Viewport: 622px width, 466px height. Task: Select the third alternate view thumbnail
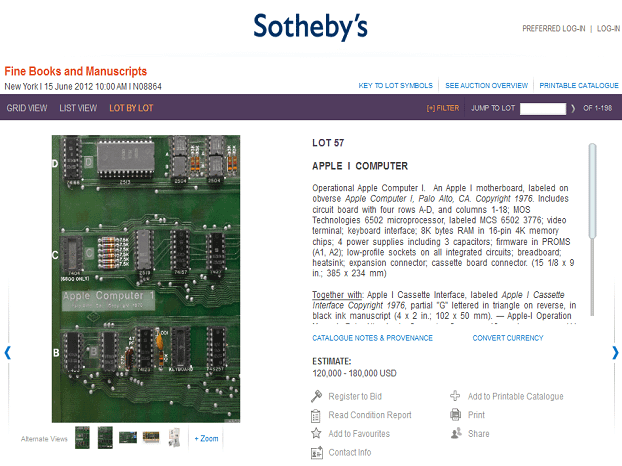click(128, 437)
